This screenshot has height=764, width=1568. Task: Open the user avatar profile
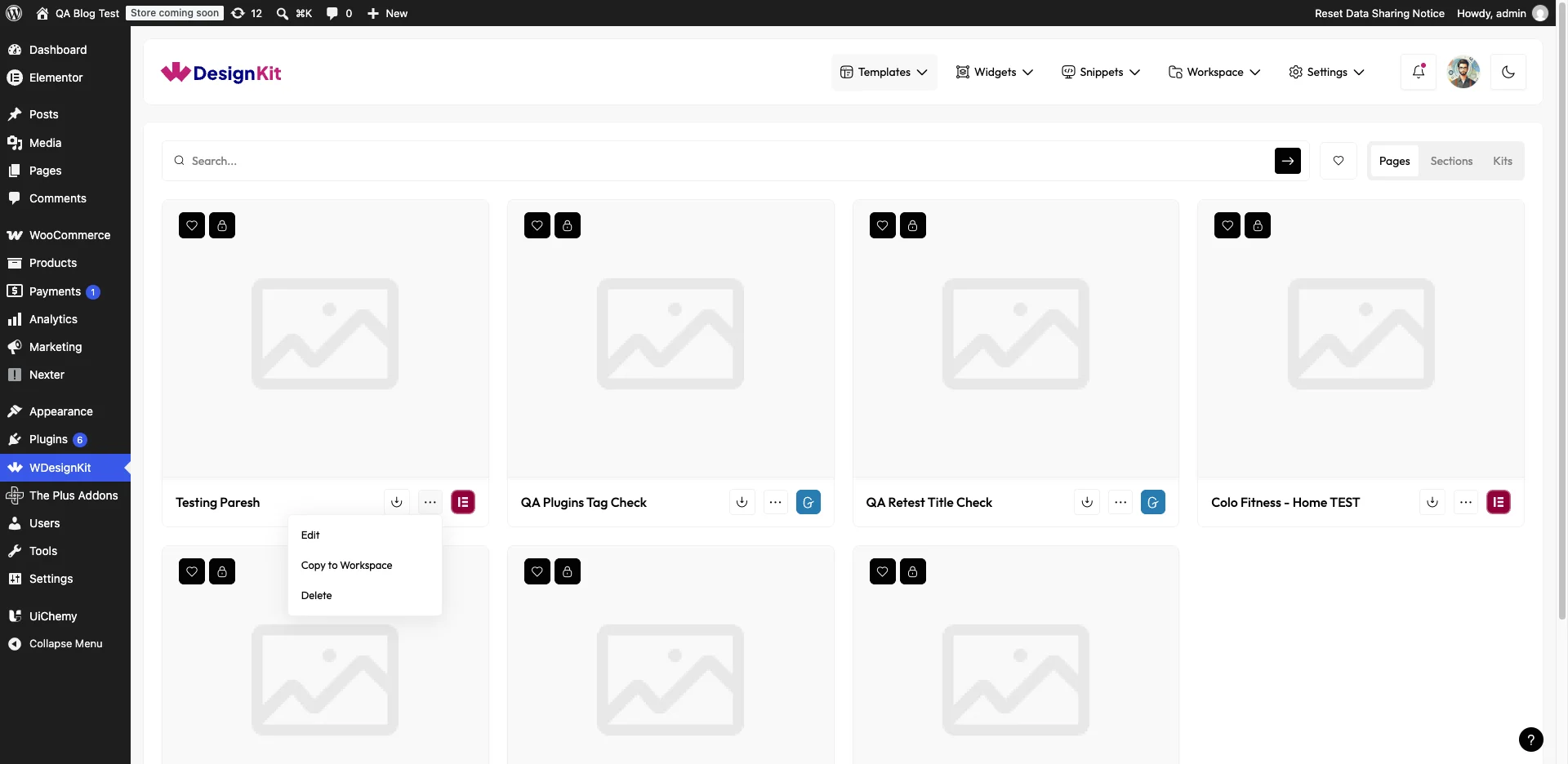1463,72
